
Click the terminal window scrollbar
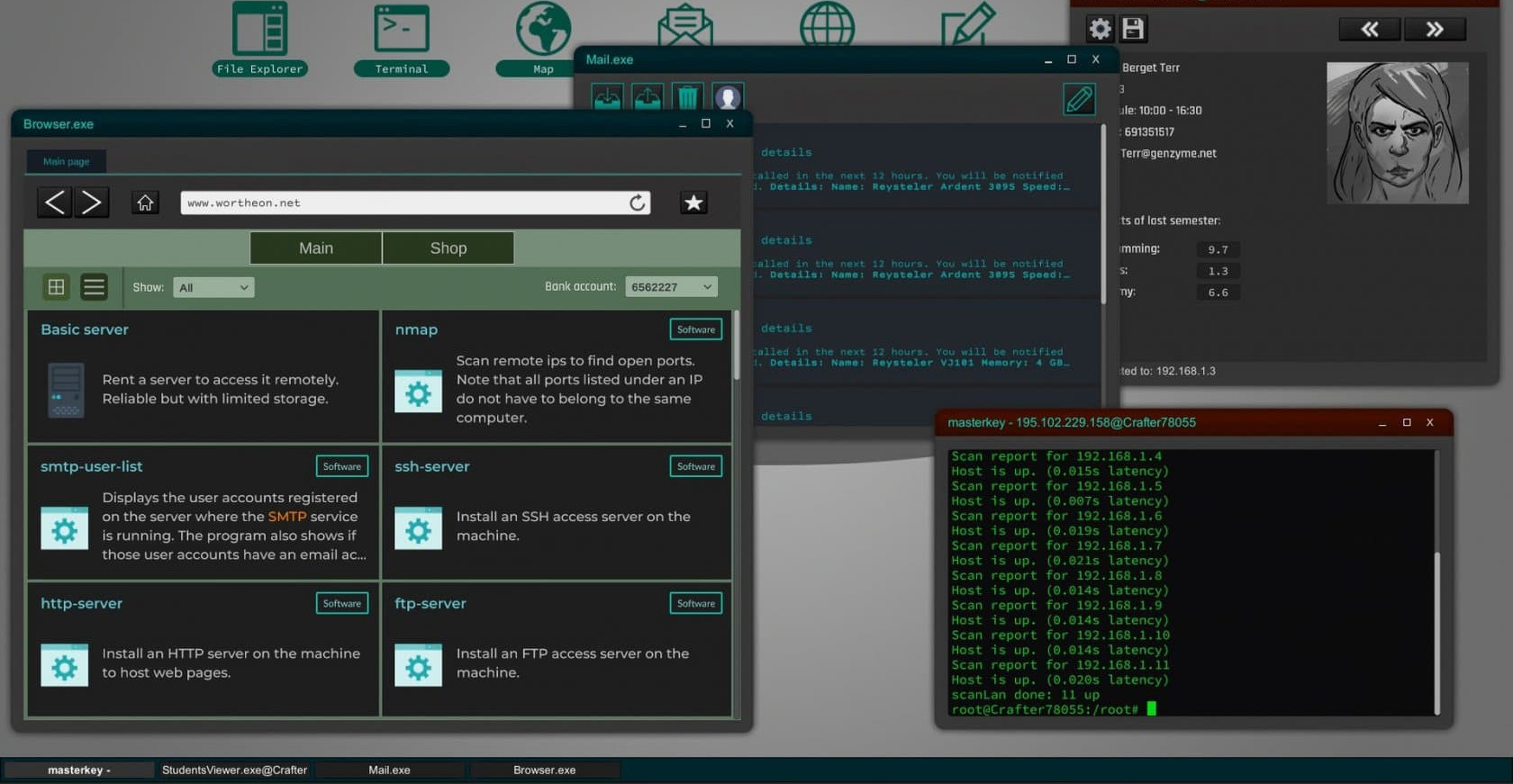1436,630
